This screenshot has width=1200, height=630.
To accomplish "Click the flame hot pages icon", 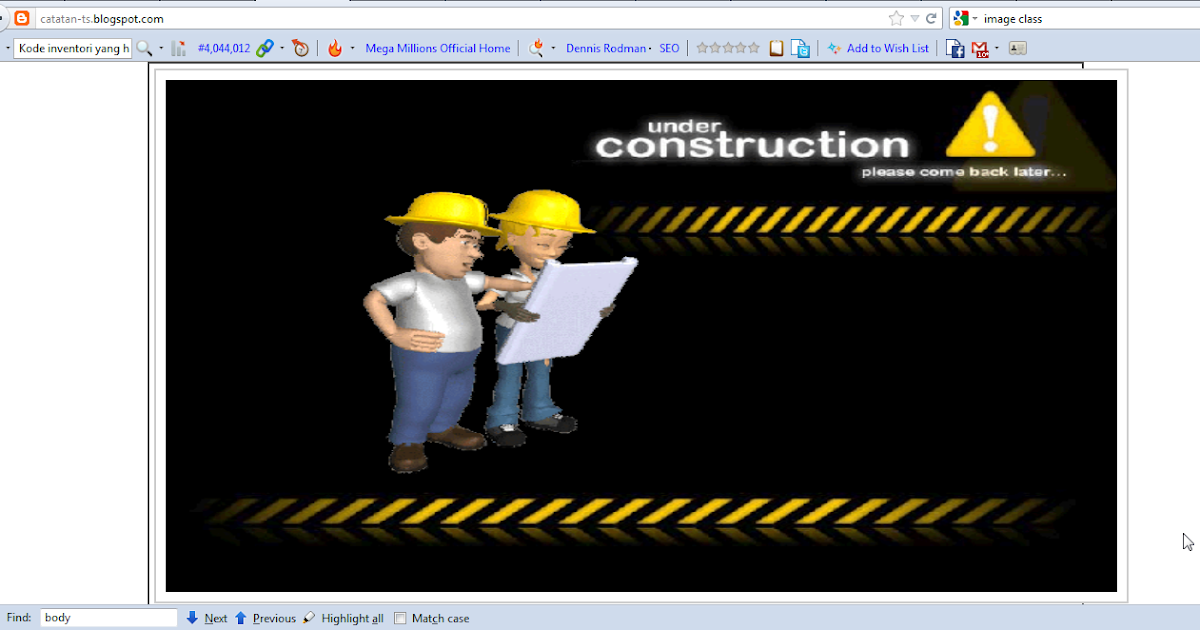I will 335,48.
